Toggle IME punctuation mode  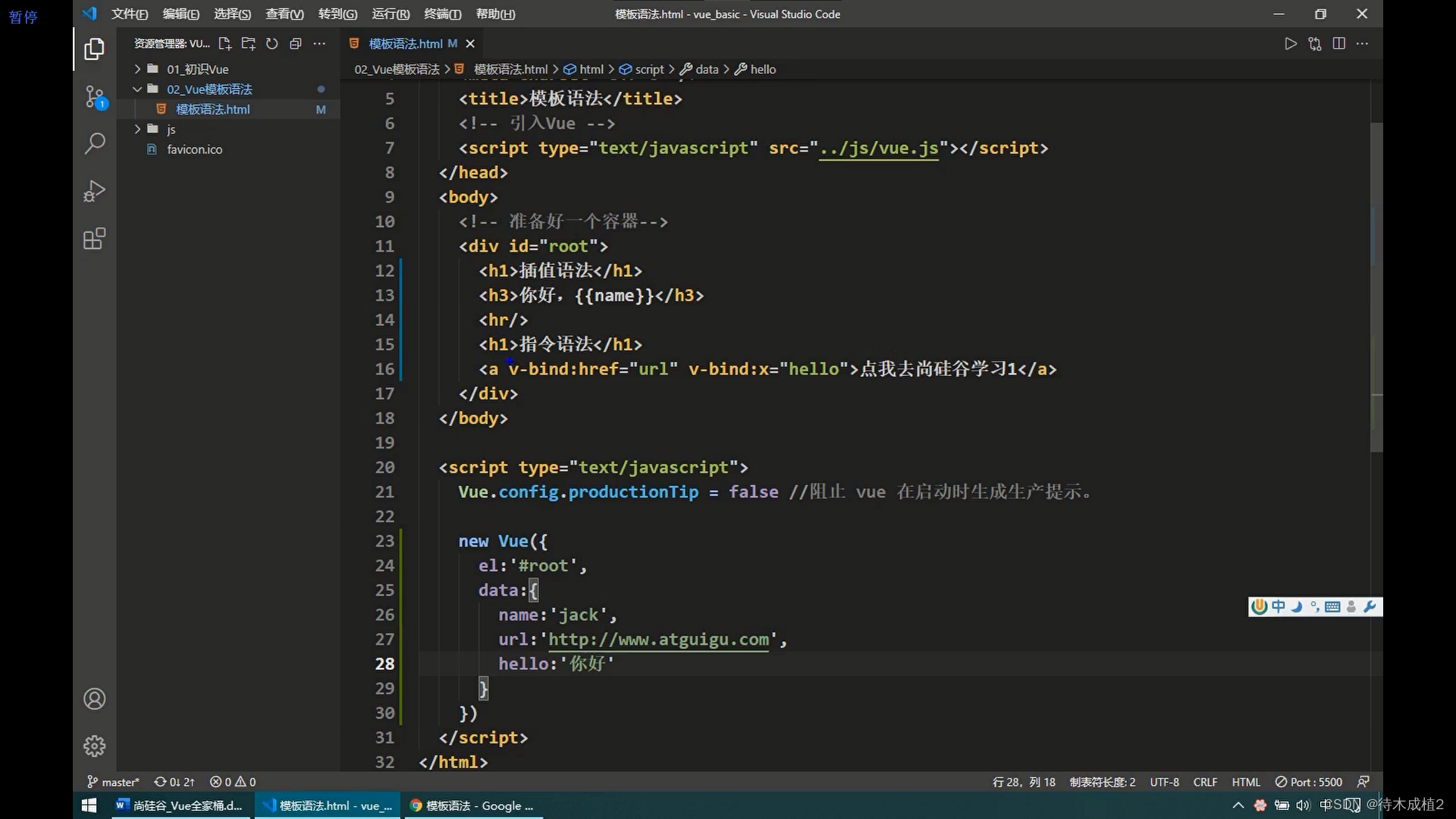(1315, 607)
